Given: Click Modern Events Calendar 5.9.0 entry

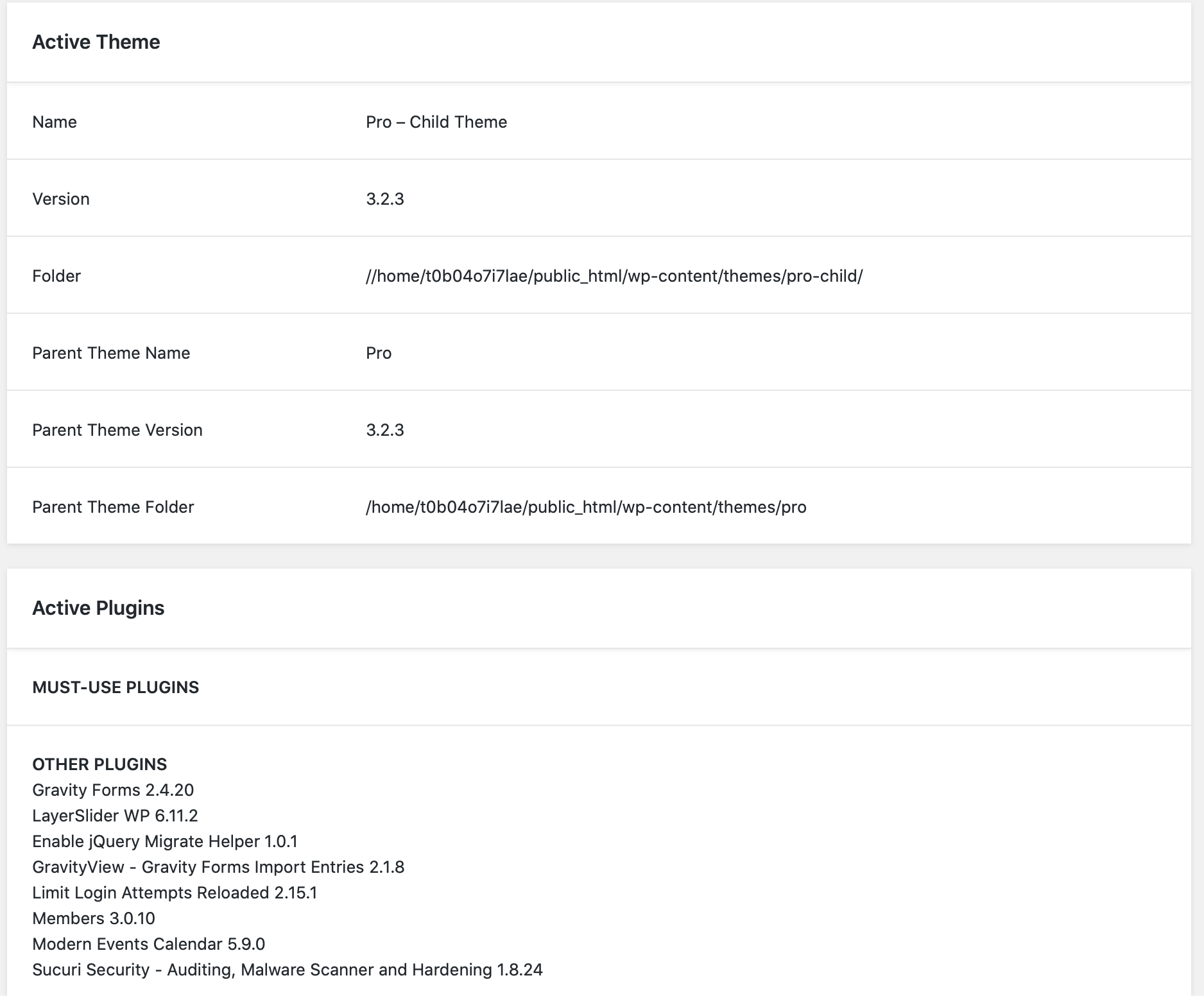Looking at the screenshot, I should pos(148,944).
